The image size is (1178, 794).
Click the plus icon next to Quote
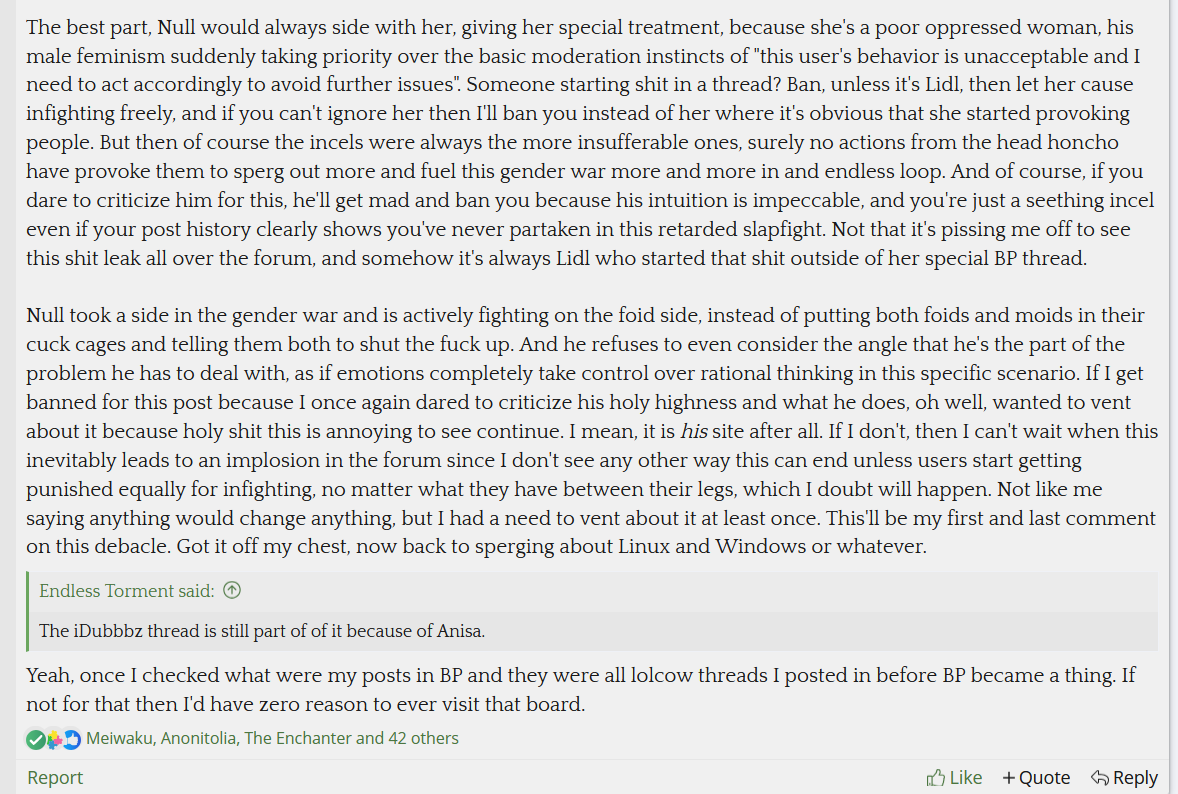click(1008, 778)
